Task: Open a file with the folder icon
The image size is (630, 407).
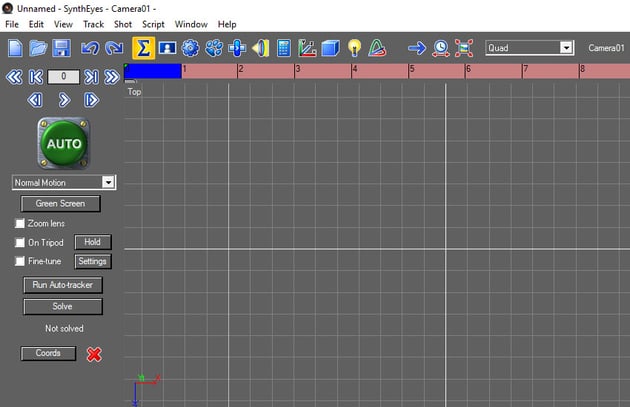Action: click(x=38, y=48)
